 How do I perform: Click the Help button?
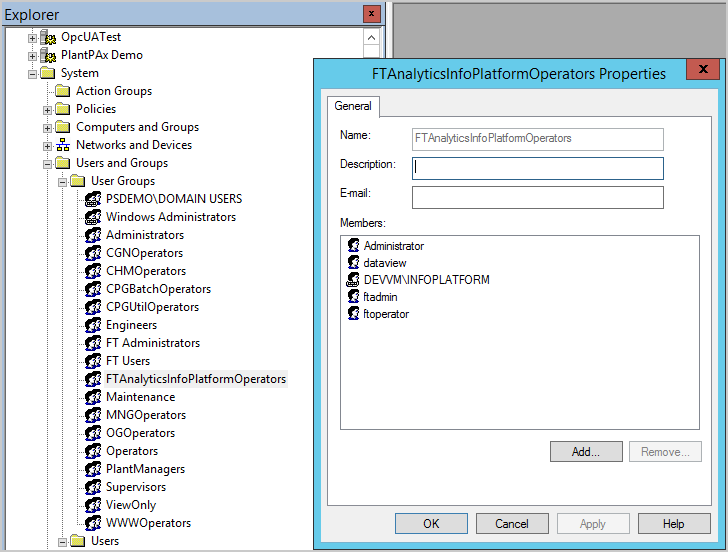click(674, 524)
